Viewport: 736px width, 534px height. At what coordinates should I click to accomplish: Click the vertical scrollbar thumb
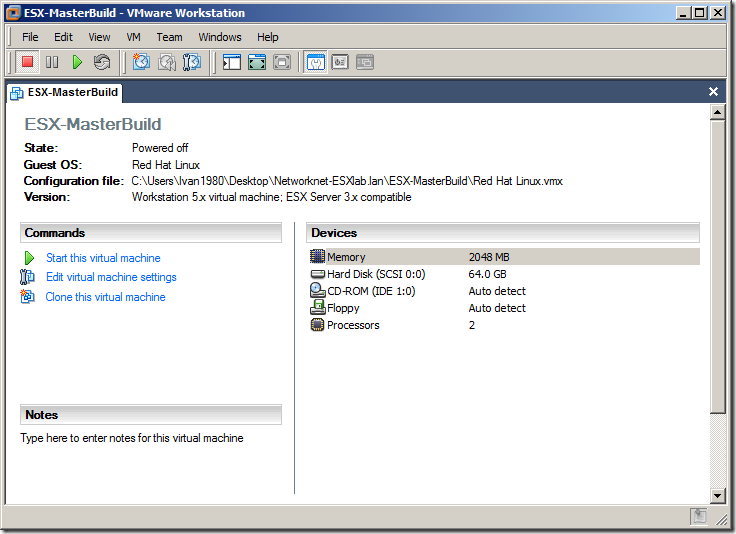[x=718, y=267]
